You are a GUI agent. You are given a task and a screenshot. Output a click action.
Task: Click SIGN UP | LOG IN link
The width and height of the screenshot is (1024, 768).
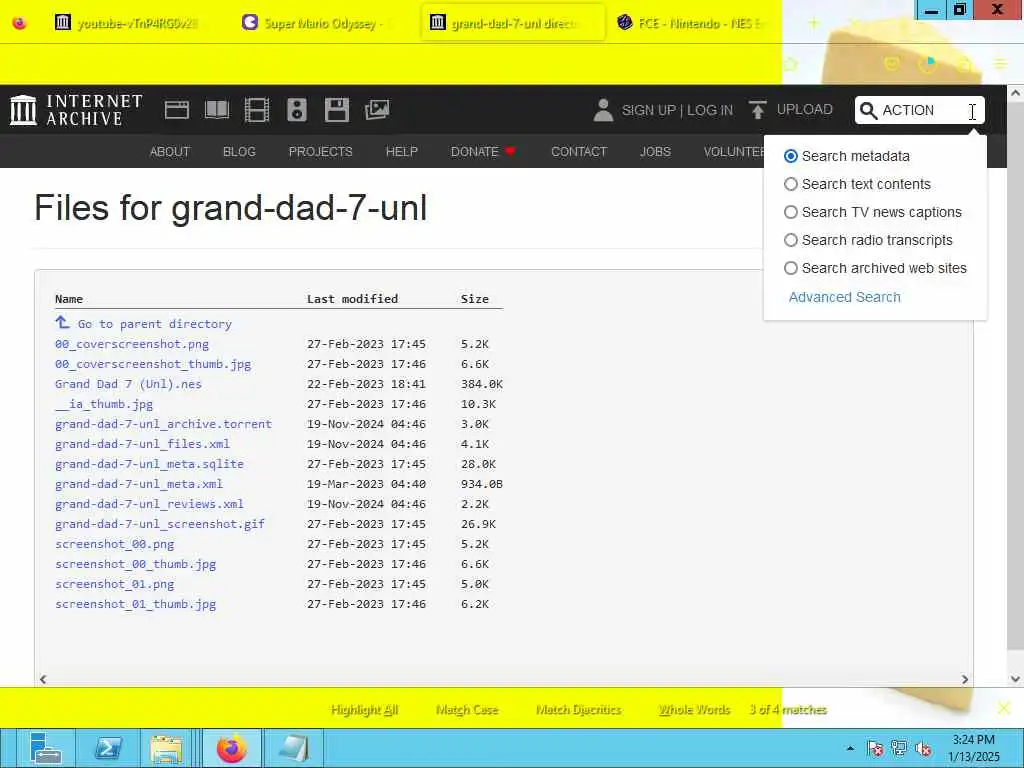pyautogui.click(x=677, y=110)
